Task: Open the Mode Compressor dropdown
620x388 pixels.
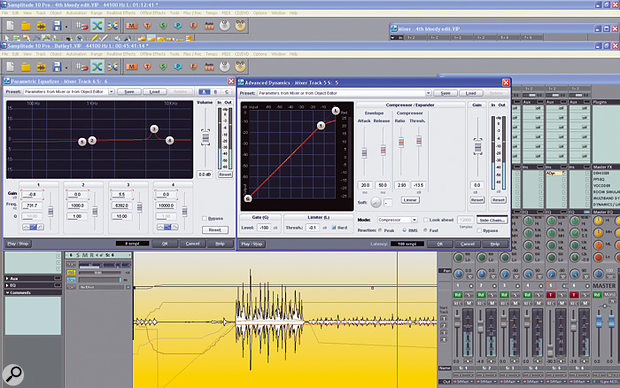Action: tap(414, 220)
